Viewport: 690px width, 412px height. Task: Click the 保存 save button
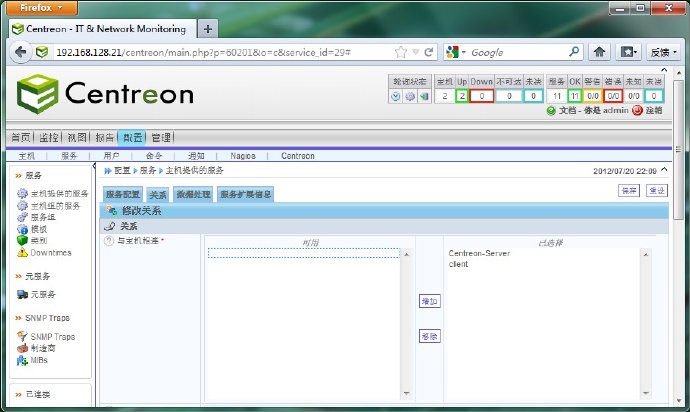coord(629,190)
